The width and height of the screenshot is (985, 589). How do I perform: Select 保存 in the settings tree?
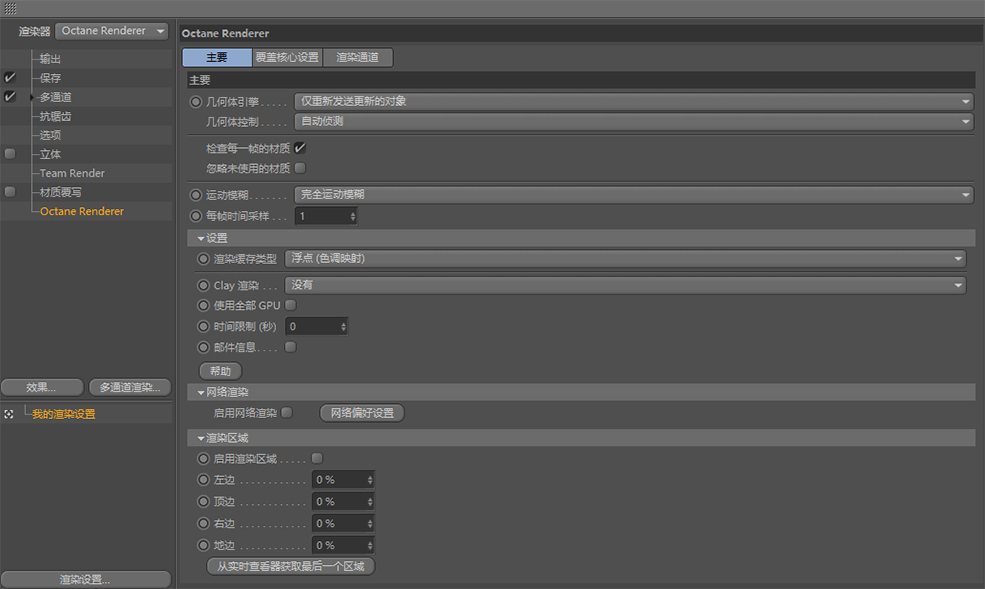(50, 78)
